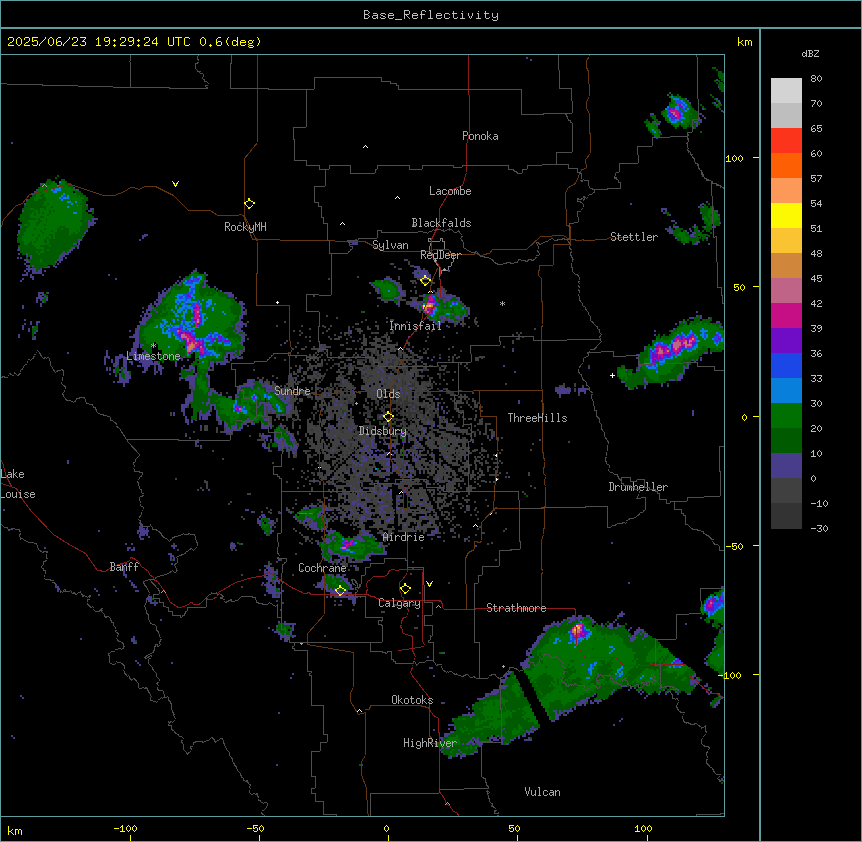Click the RedDeer label
Viewport: 862px width, 842px height.
coord(440,255)
